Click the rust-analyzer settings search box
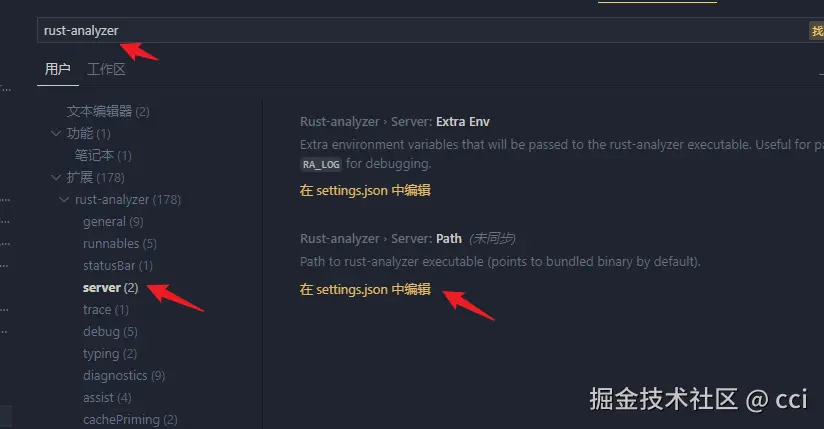 point(400,31)
